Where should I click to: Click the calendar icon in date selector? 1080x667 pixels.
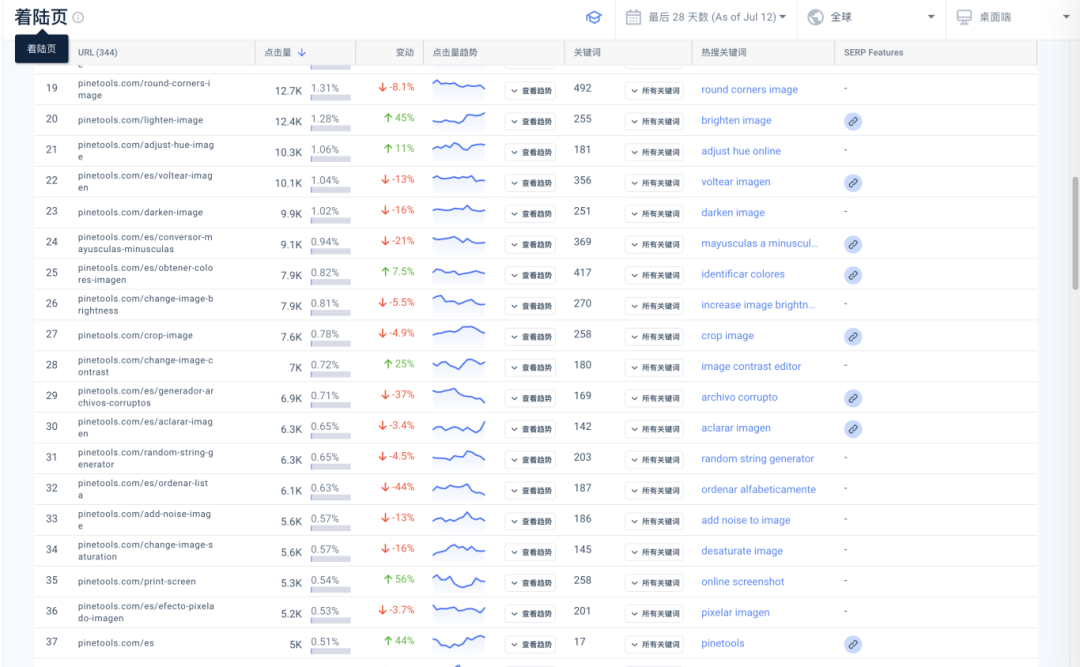point(633,17)
